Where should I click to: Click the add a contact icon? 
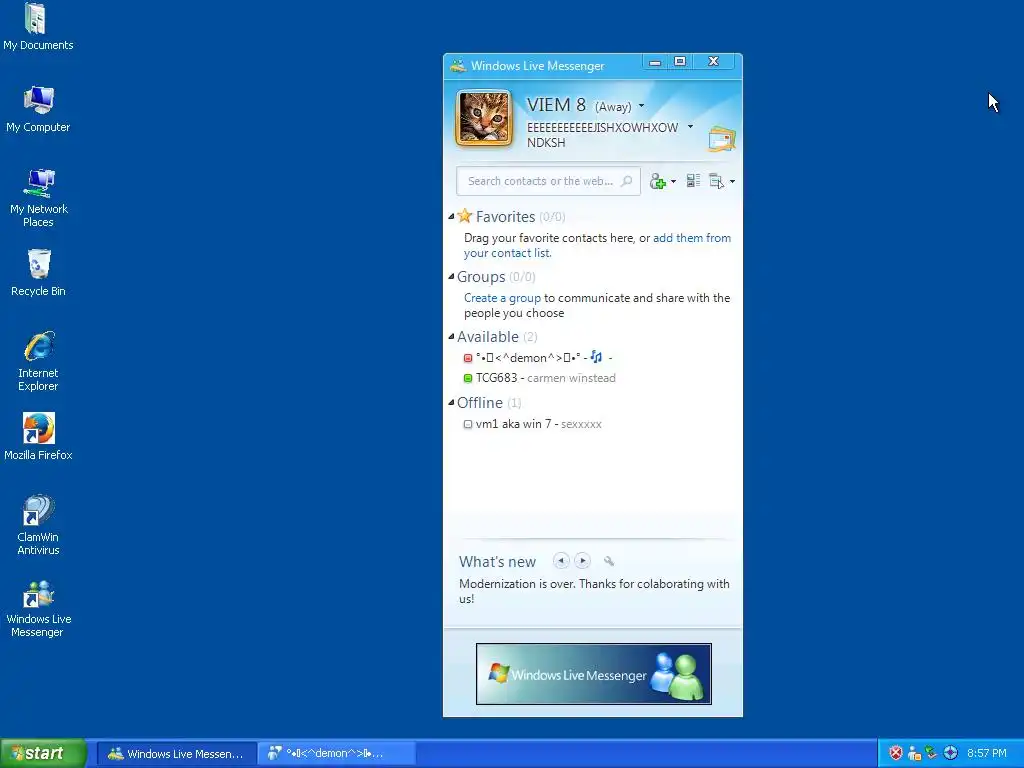pyautogui.click(x=657, y=182)
